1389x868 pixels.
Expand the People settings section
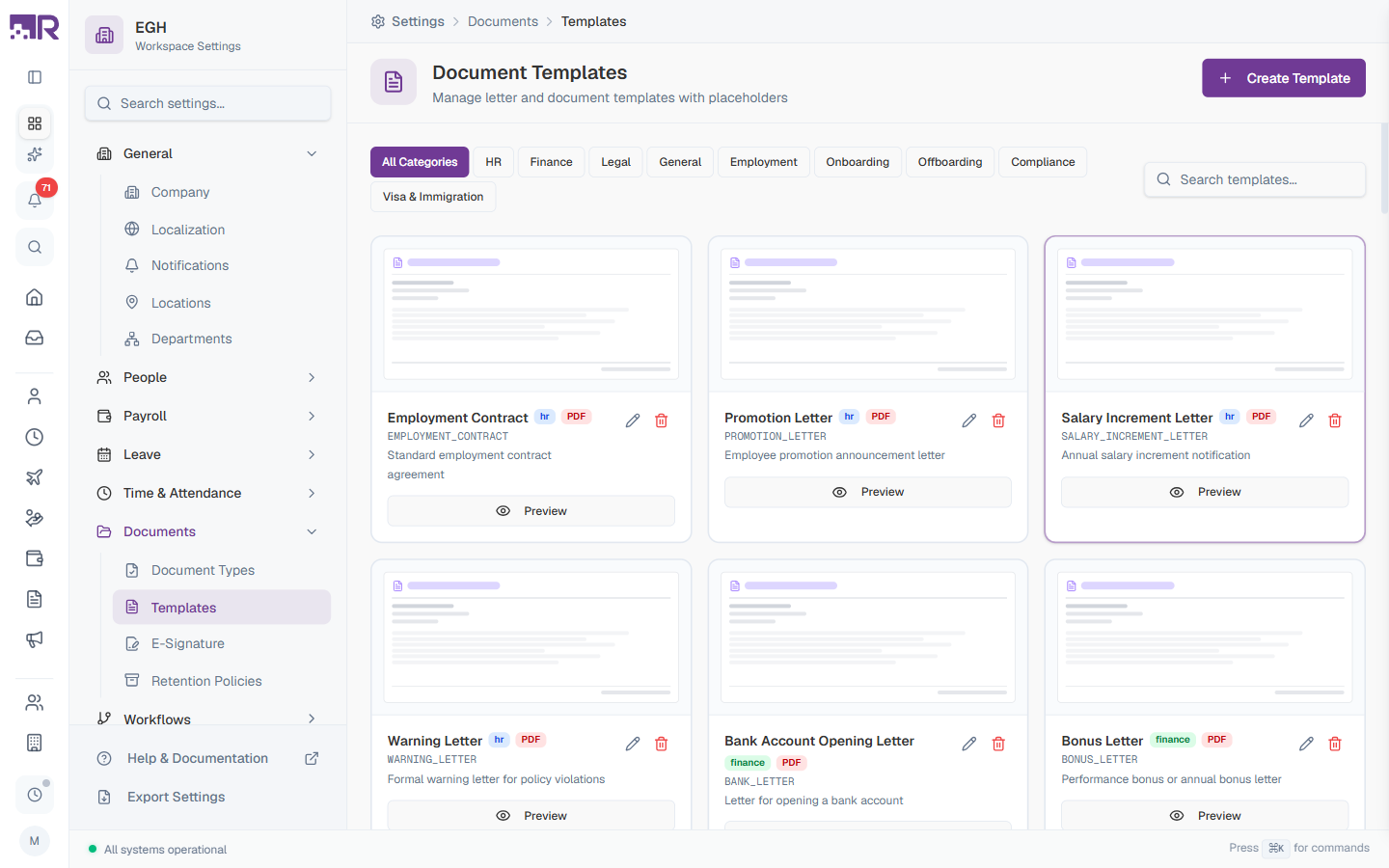click(207, 377)
